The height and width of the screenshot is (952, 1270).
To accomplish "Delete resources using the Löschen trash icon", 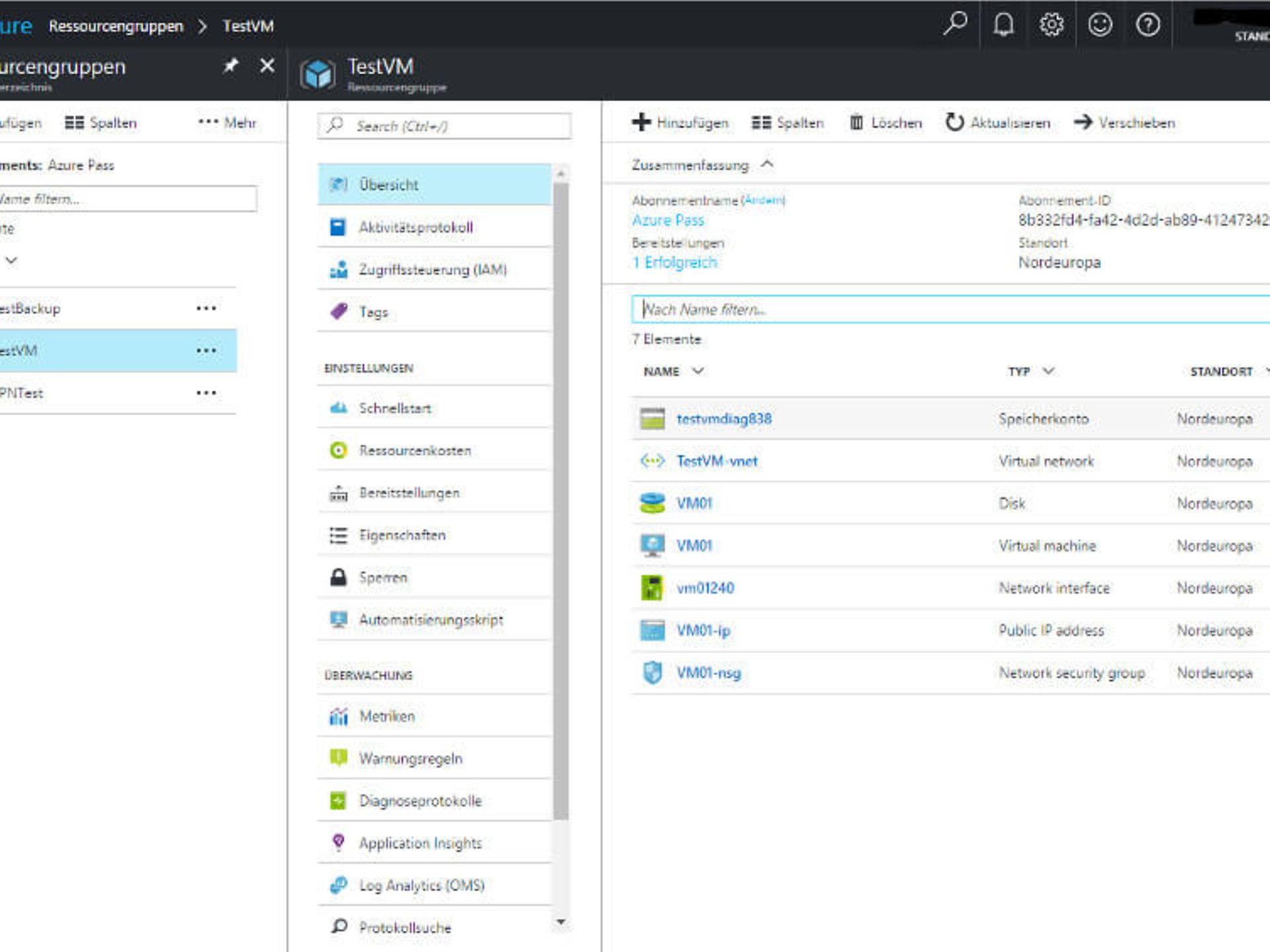I will click(x=857, y=122).
